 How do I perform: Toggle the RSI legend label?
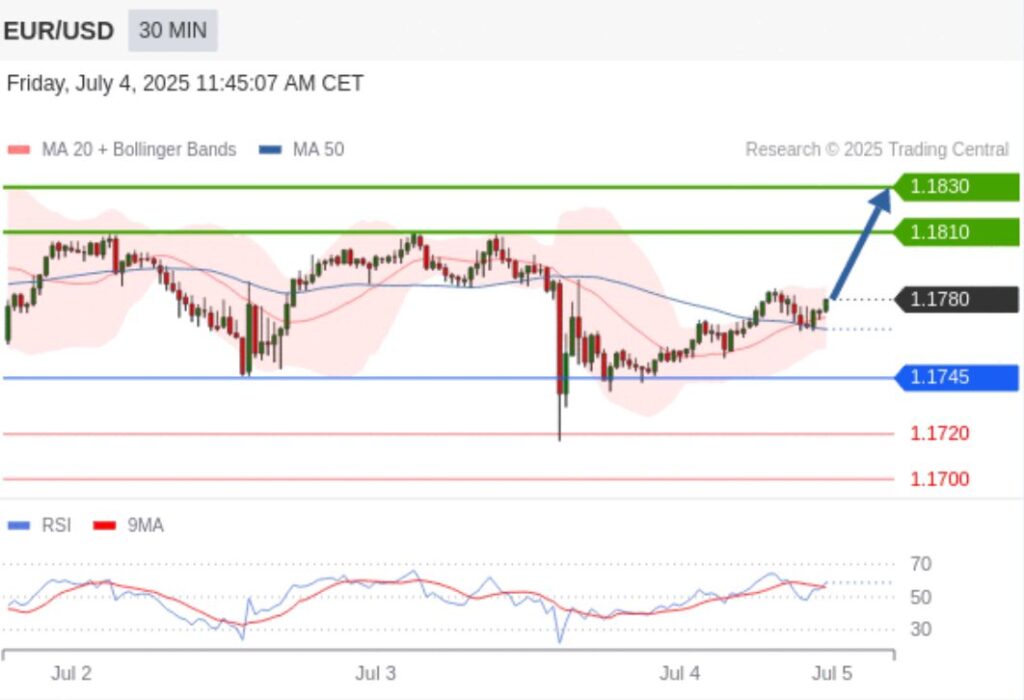tap(56, 525)
